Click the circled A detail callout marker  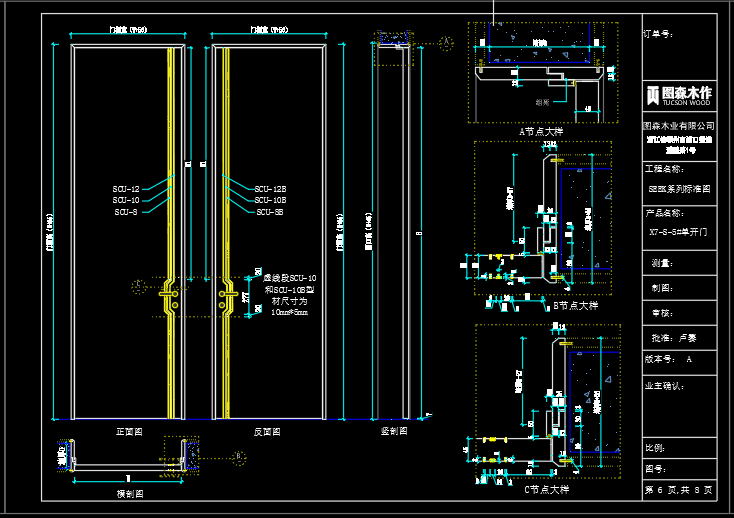(x=446, y=41)
